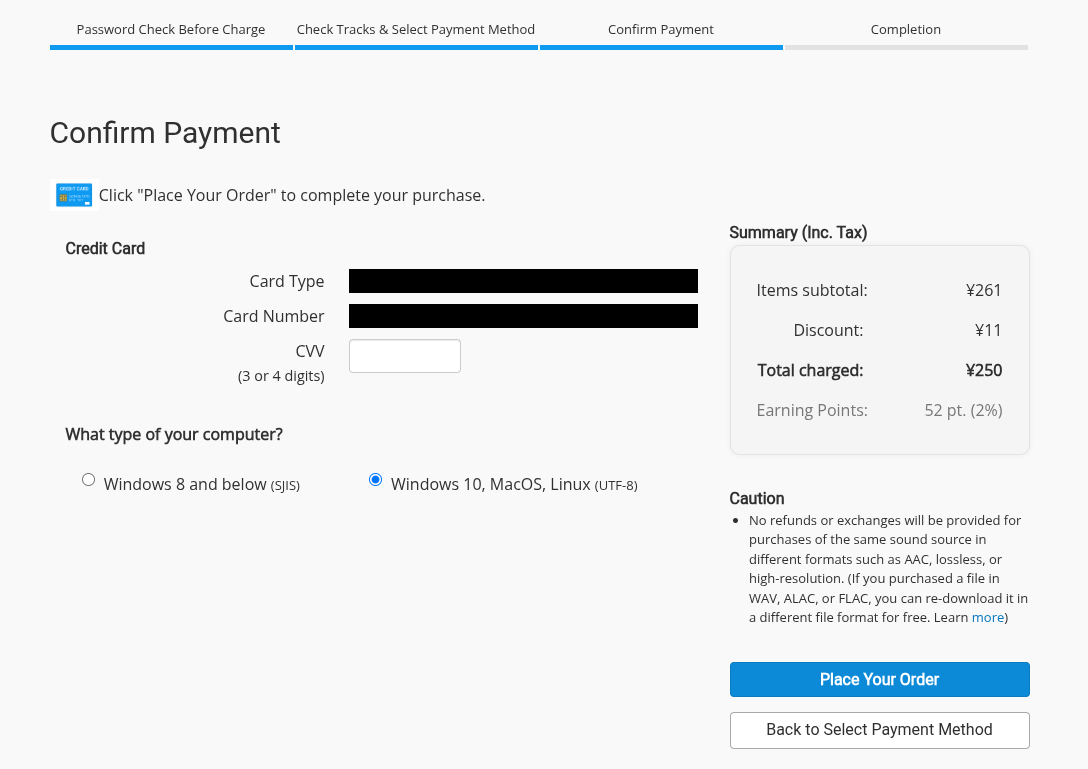The height and width of the screenshot is (769, 1088).
Task: Click the Total charged ¥250 amount
Action: 983,370
